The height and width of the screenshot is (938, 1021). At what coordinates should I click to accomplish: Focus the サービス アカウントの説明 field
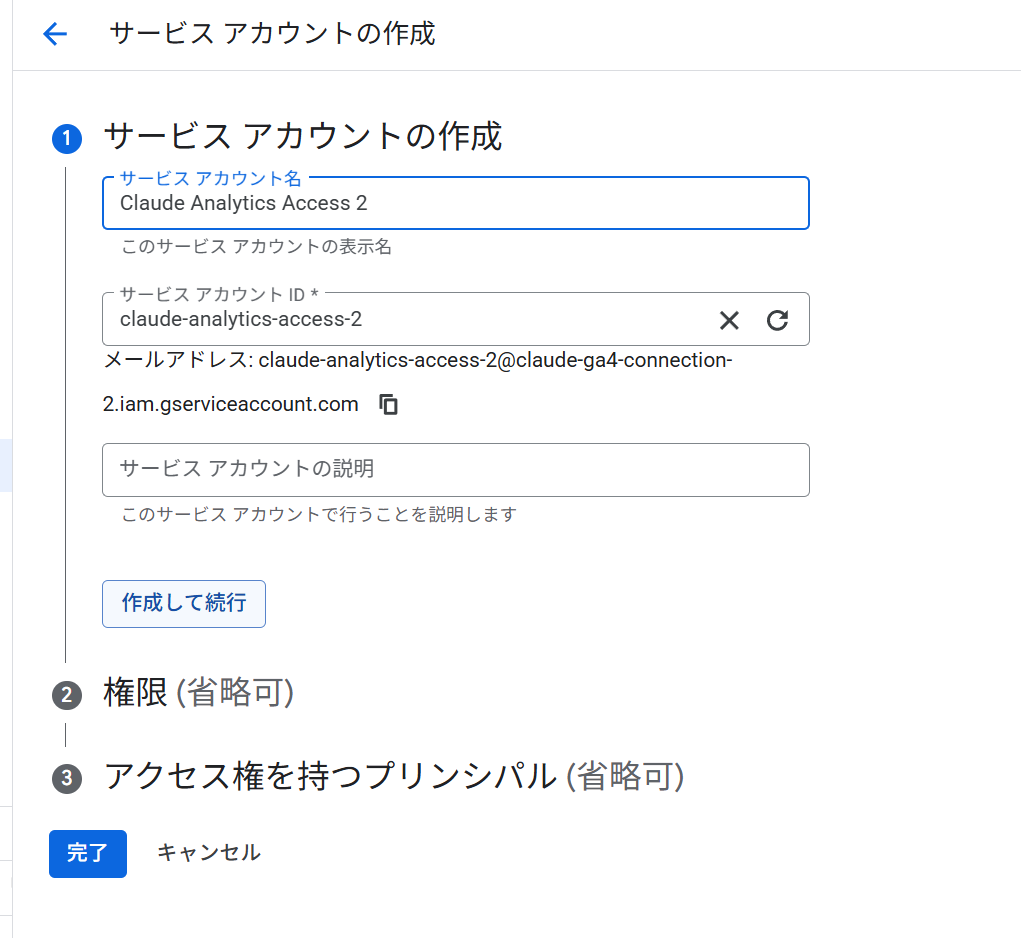pyautogui.click(x=456, y=470)
